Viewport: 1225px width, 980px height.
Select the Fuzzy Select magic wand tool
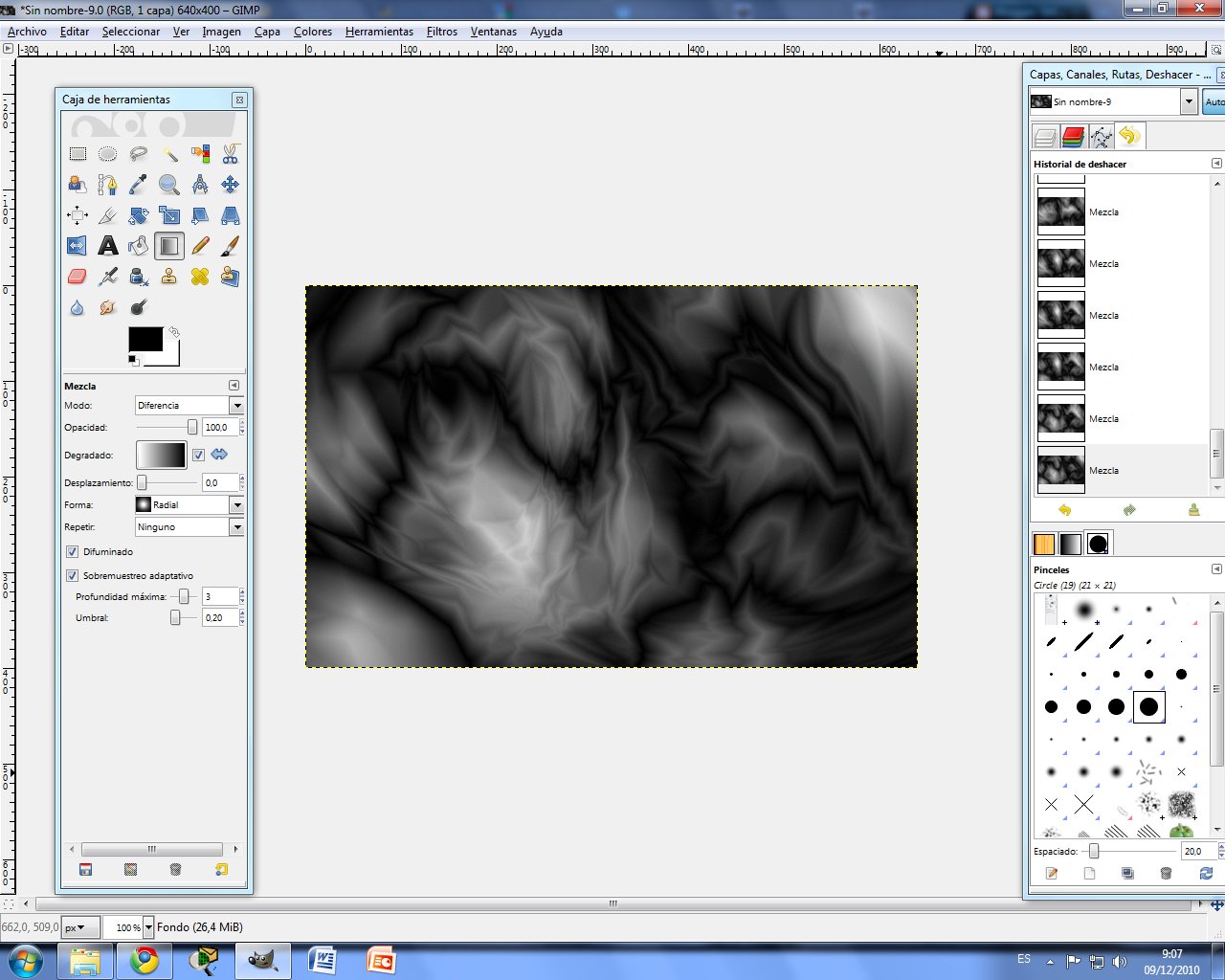click(169, 155)
